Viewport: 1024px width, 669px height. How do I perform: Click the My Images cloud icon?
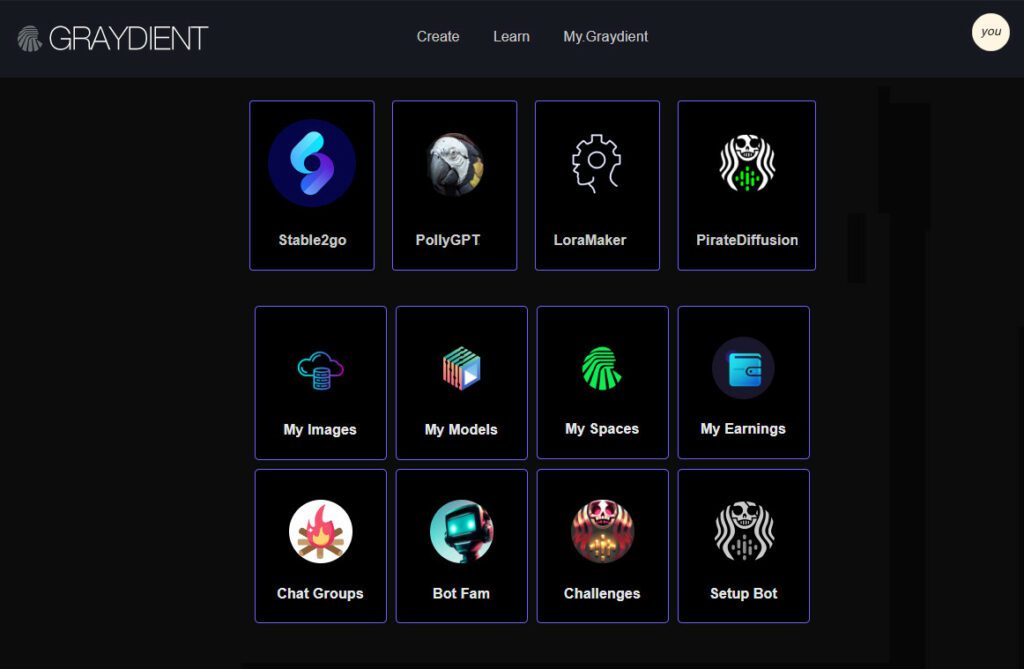(x=320, y=368)
